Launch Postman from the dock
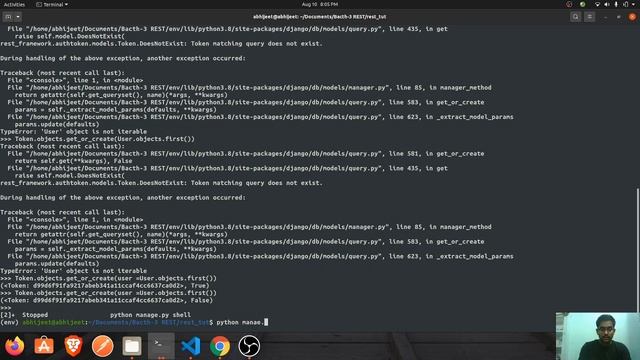 point(102,346)
